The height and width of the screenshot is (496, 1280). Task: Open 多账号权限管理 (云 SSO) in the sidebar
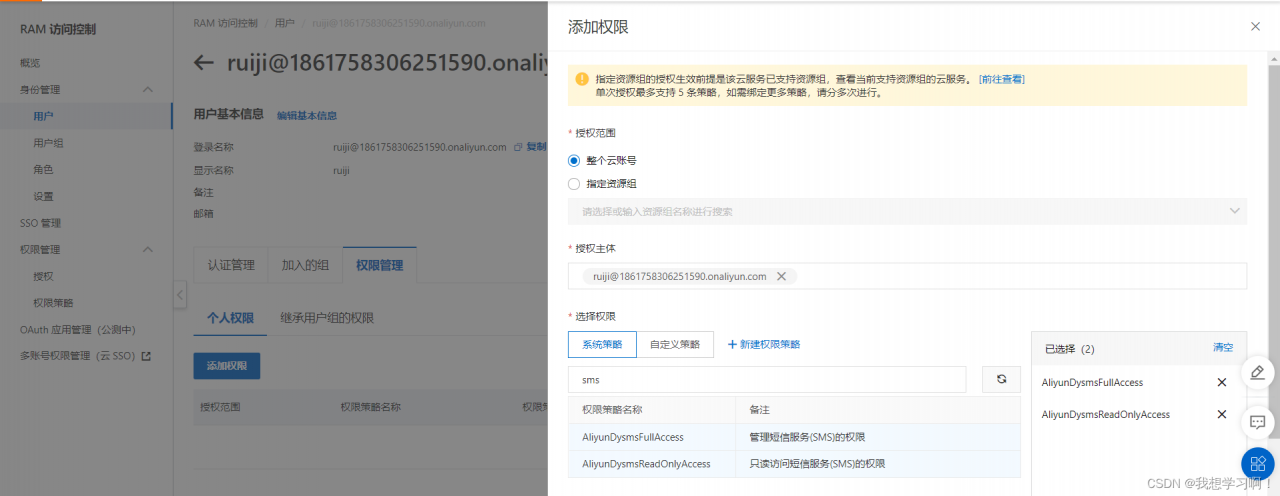click(x=78, y=355)
